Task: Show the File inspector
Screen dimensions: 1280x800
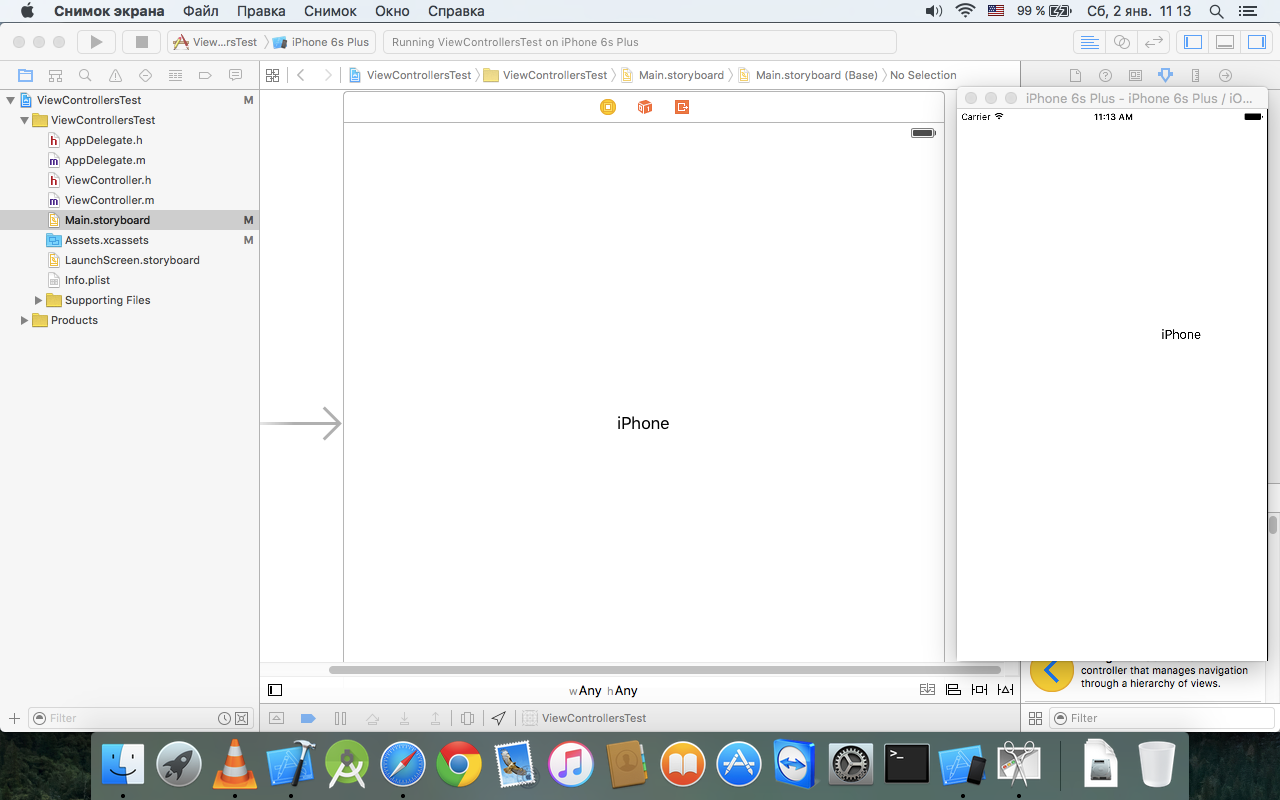Action: pyautogui.click(x=1075, y=75)
